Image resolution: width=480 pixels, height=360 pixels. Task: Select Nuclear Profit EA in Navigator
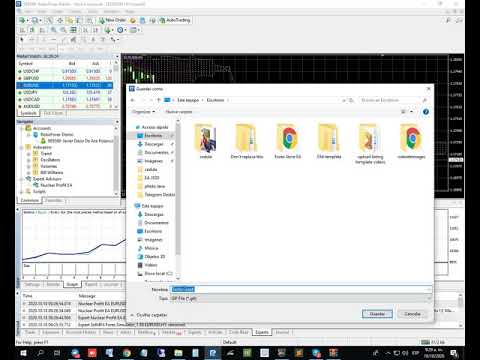(56, 185)
